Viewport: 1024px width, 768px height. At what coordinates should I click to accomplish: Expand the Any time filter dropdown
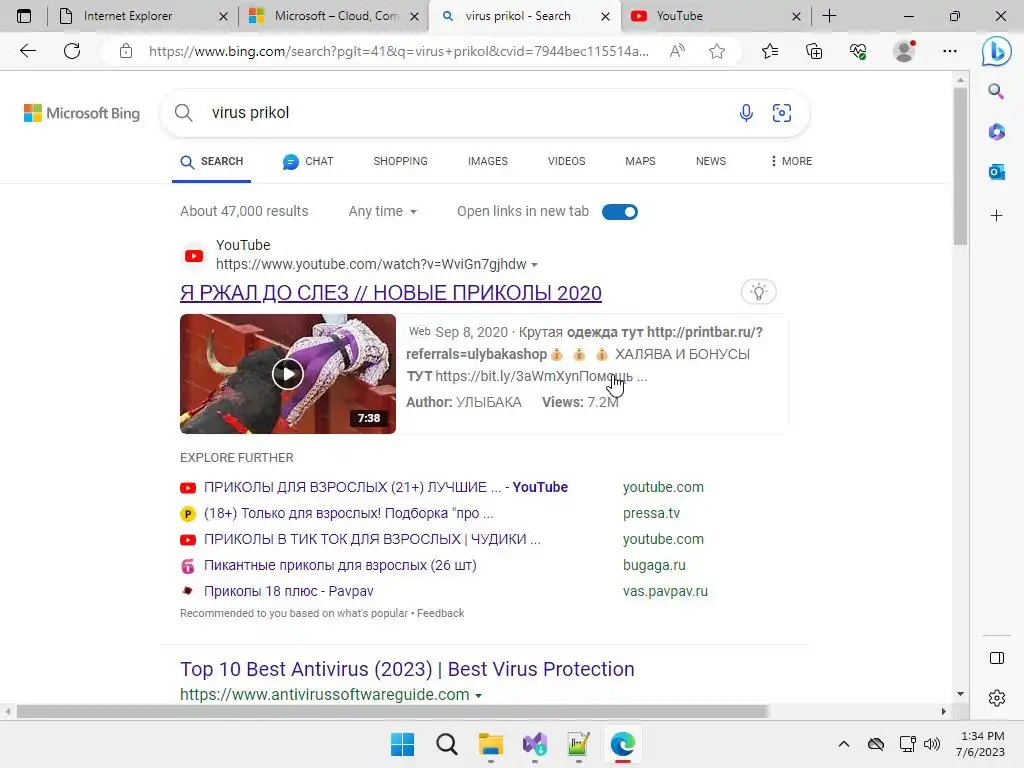383,212
